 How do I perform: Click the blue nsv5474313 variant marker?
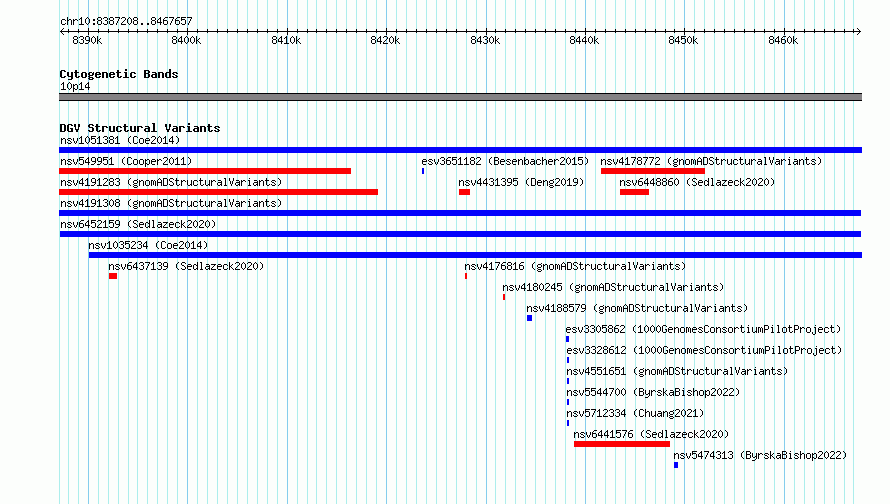[676, 465]
